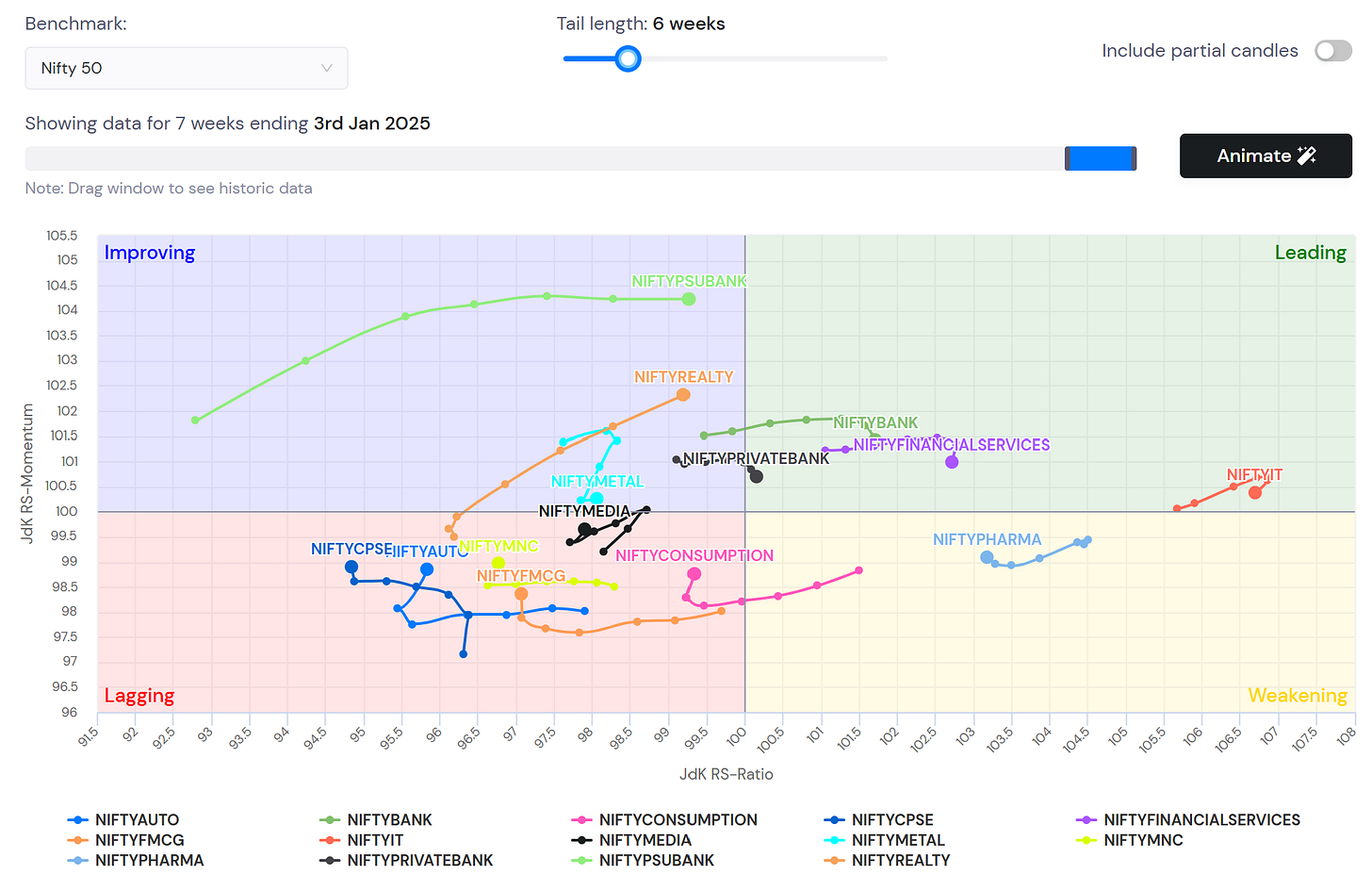This screenshot has width=1372, height=874.
Task: Click the blue historic data window handle
Action: [1101, 158]
